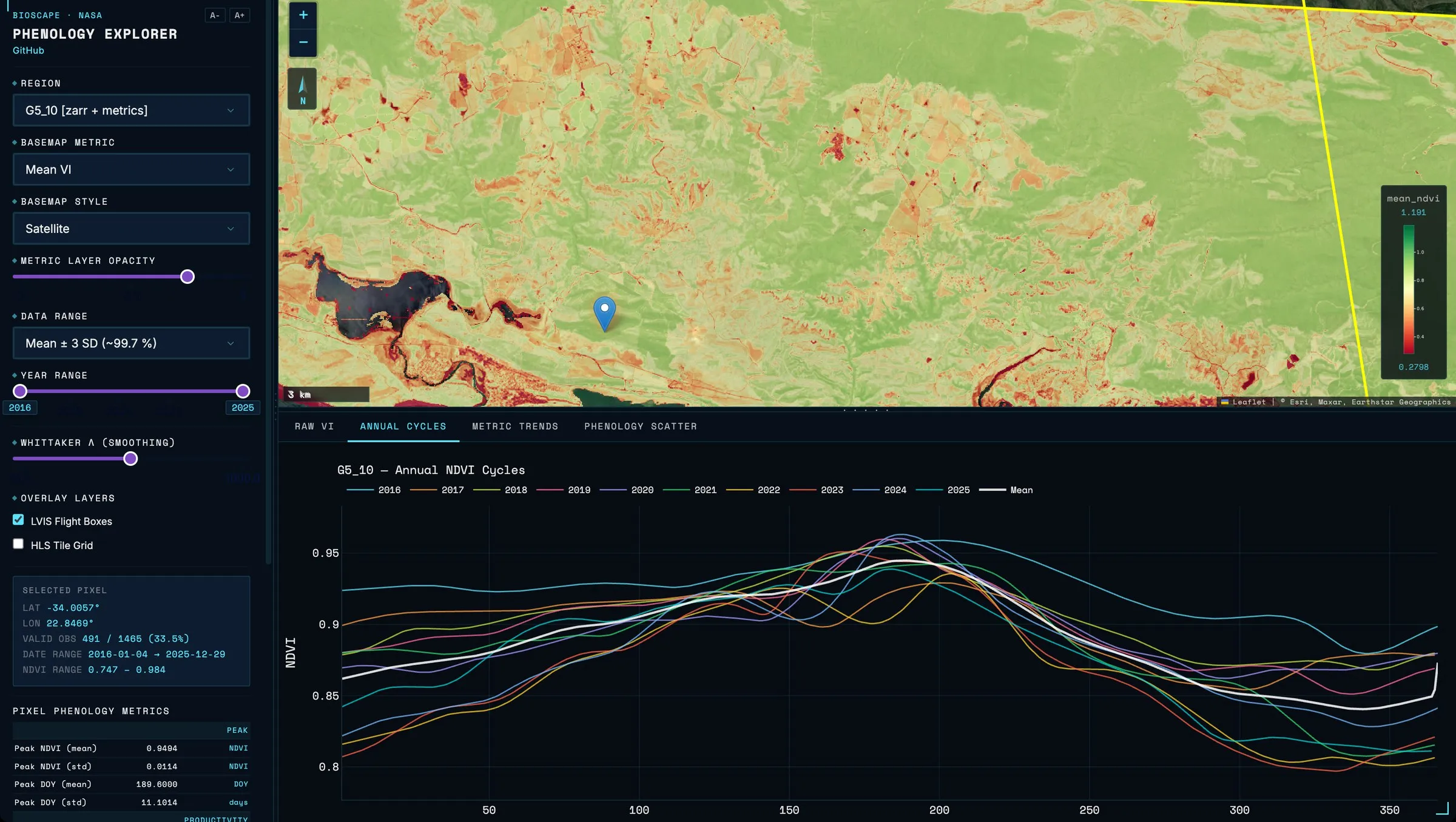The image size is (1456, 822).
Task: Toggle 2024 series in chart legend
Action: 879,490
